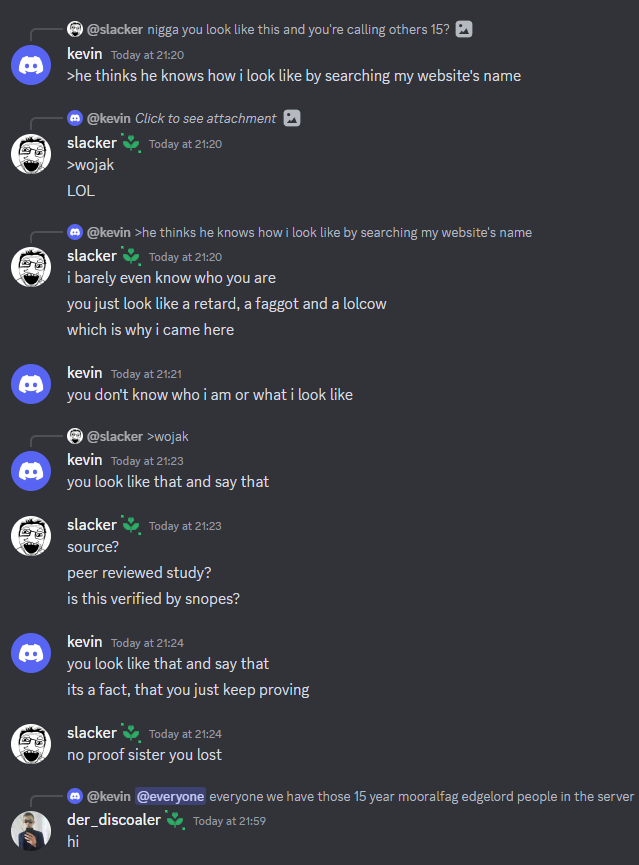Jump to the replied message ">wojak" preview
Screen dimensions: 639x865
click(168, 436)
